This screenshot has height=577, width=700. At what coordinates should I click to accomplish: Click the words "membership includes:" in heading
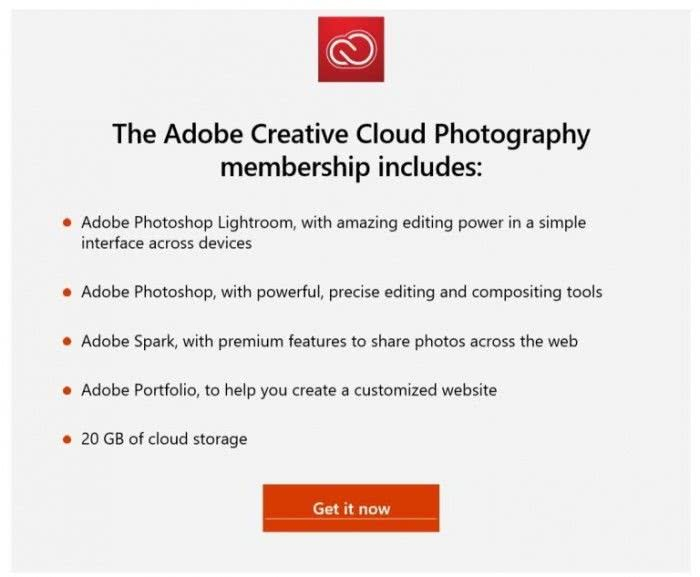tap(351, 165)
